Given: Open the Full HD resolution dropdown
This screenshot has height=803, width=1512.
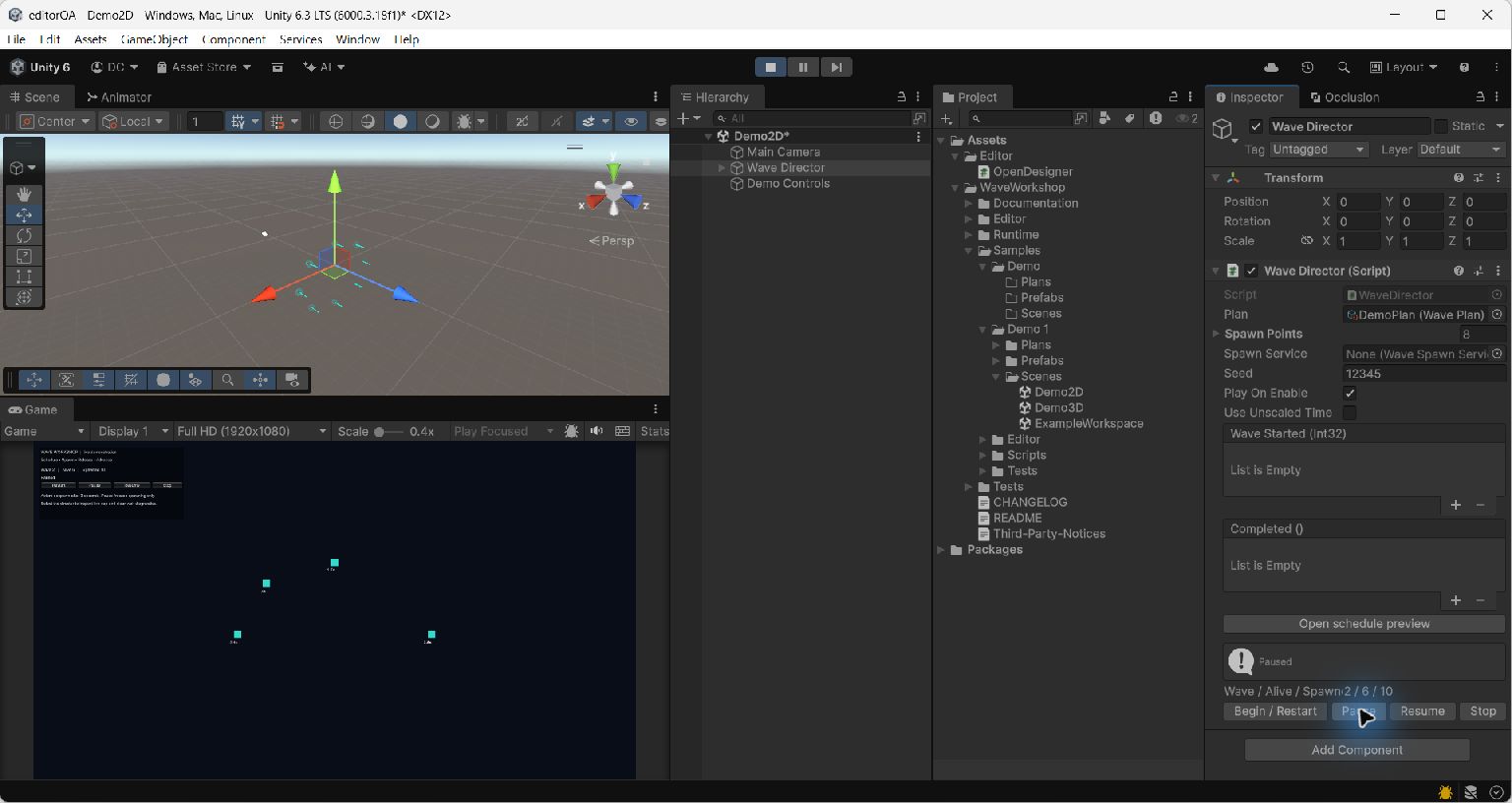Looking at the screenshot, I should (251, 431).
